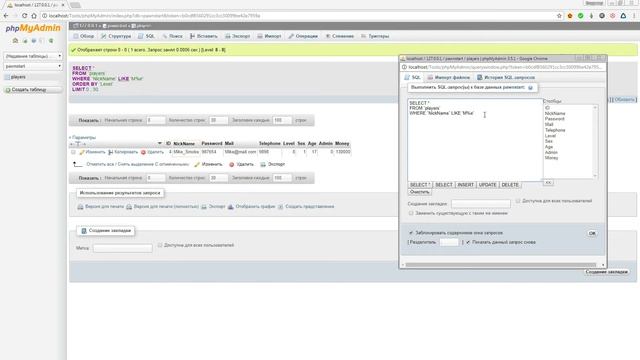
Task: Click columns list vertical scrollbar in query window
Action: [x=595, y=142]
